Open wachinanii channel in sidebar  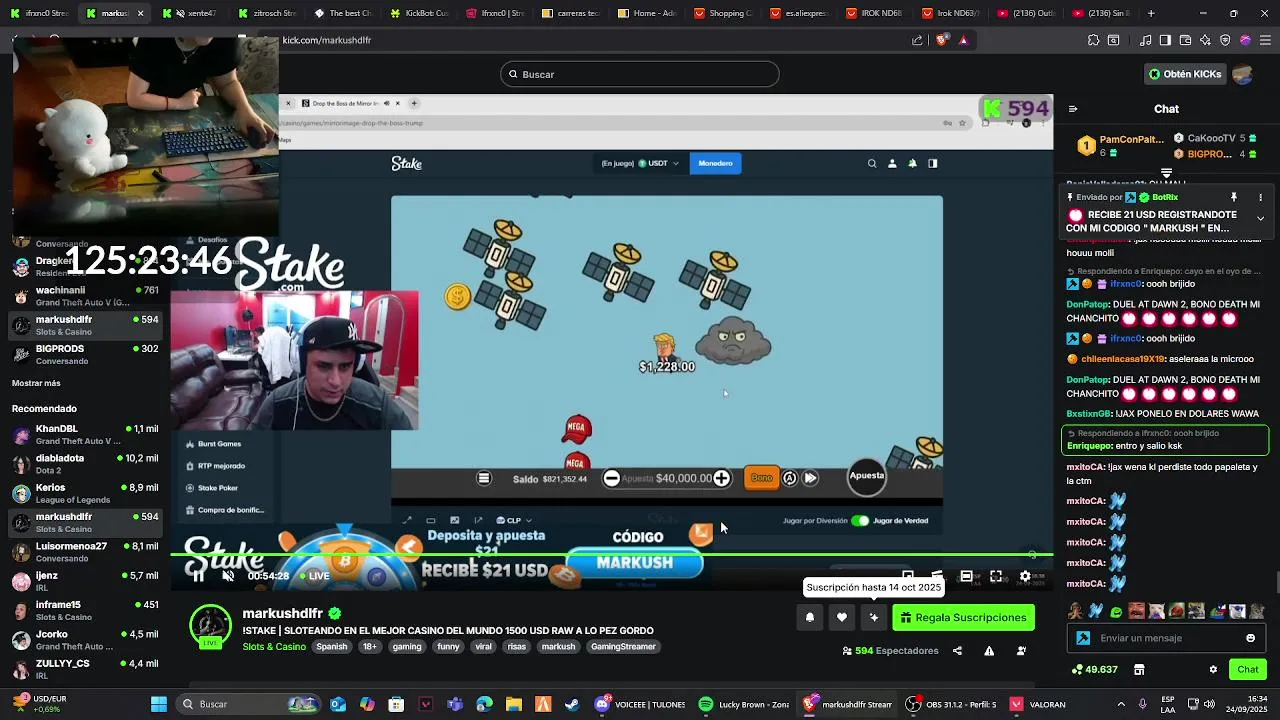click(84, 296)
